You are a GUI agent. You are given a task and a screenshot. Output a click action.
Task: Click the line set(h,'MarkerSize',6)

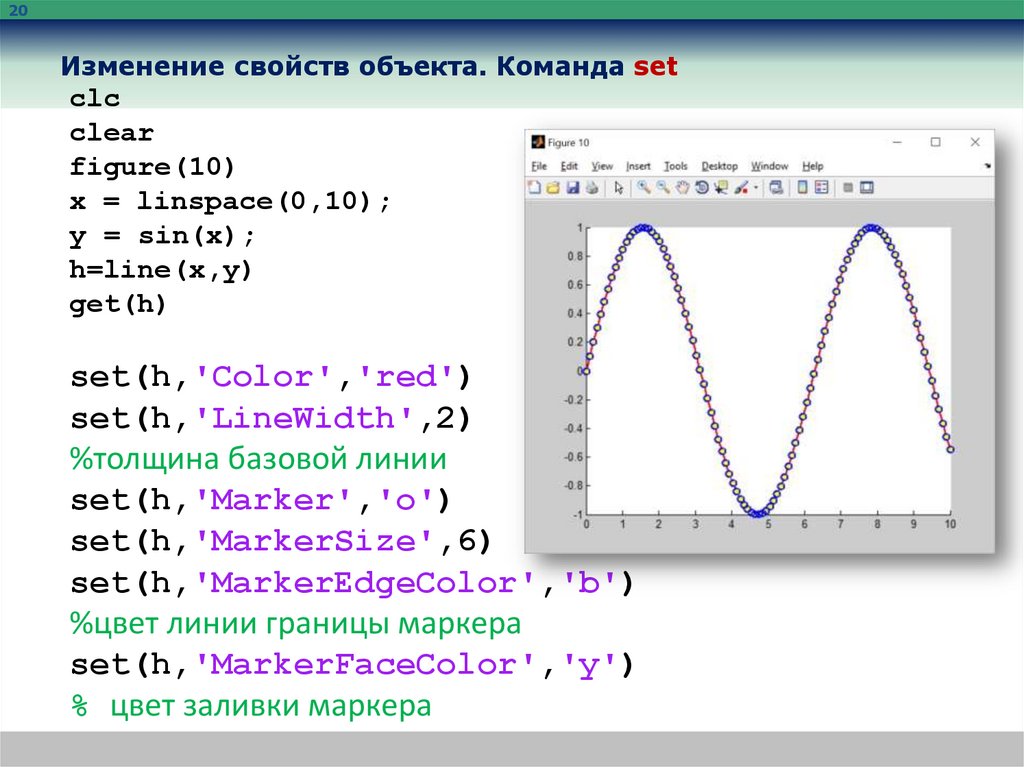[281, 542]
